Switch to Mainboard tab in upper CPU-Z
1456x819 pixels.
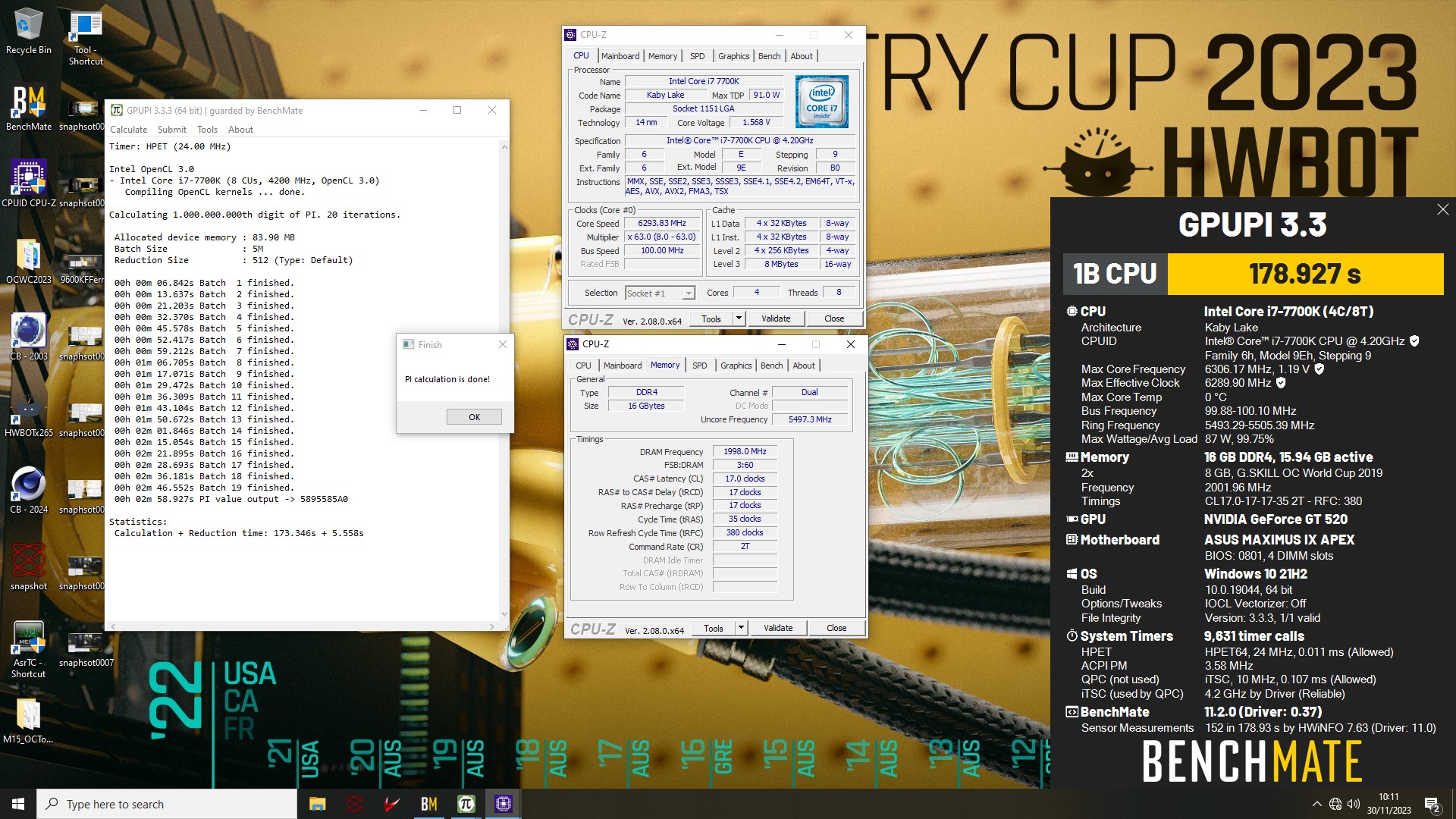click(x=620, y=56)
